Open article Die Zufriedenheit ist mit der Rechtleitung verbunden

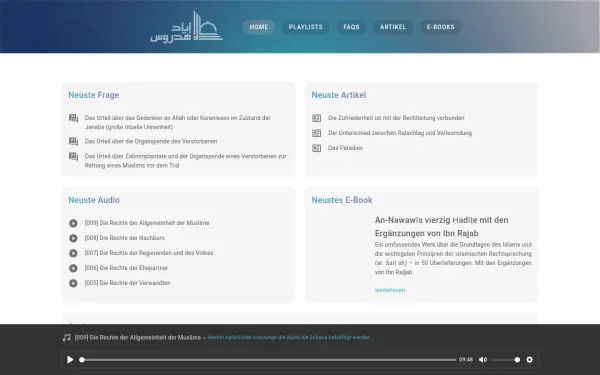(396, 118)
